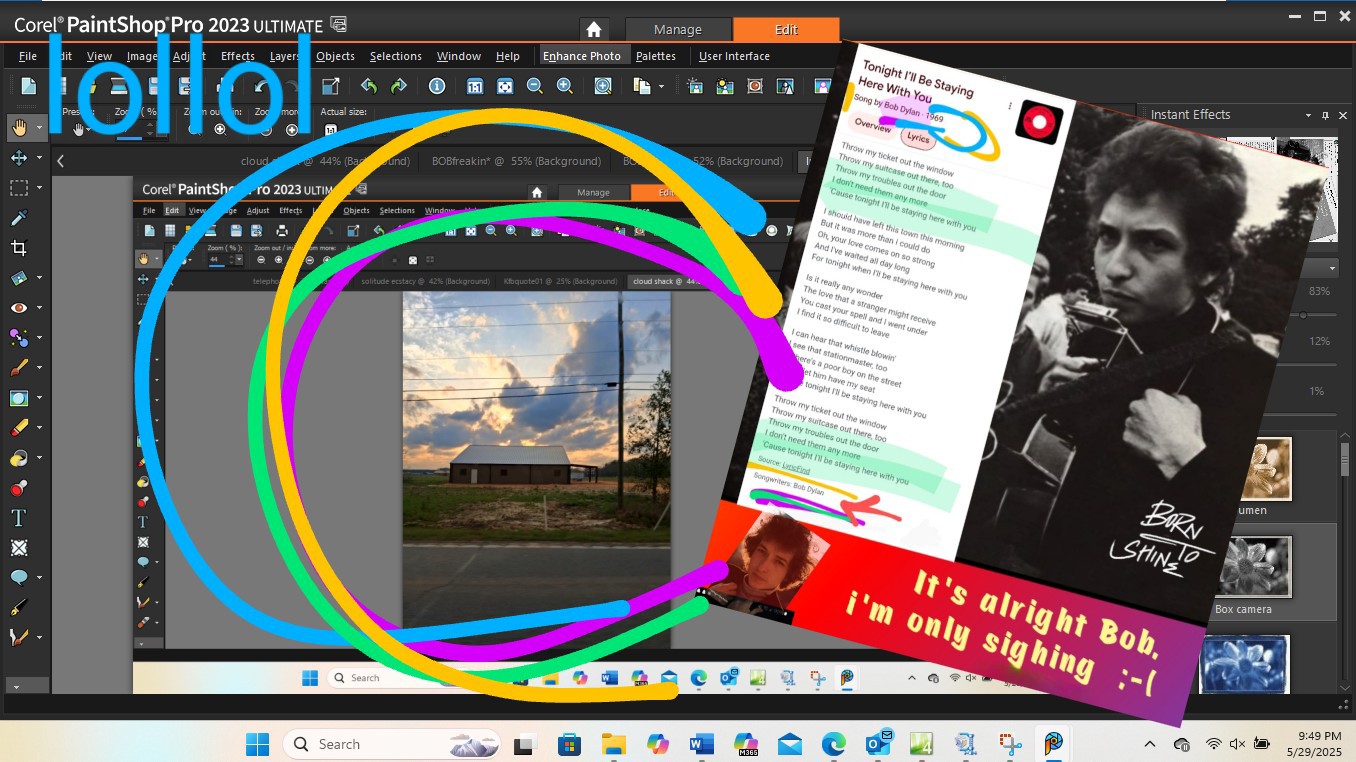Image resolution: width=1356 pixels, height=762 pixels.
Task: Select the Pen nib tool
Action: 19,607
